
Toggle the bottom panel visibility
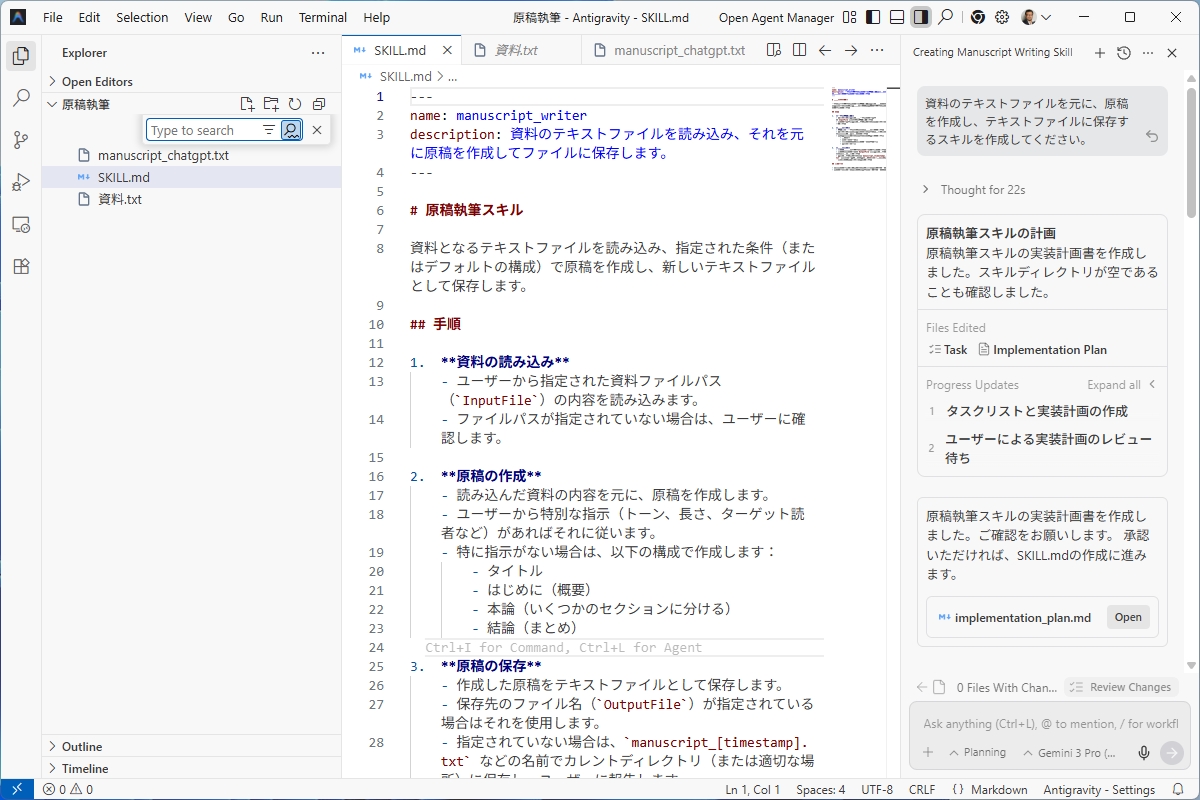[x=895, y=17]
